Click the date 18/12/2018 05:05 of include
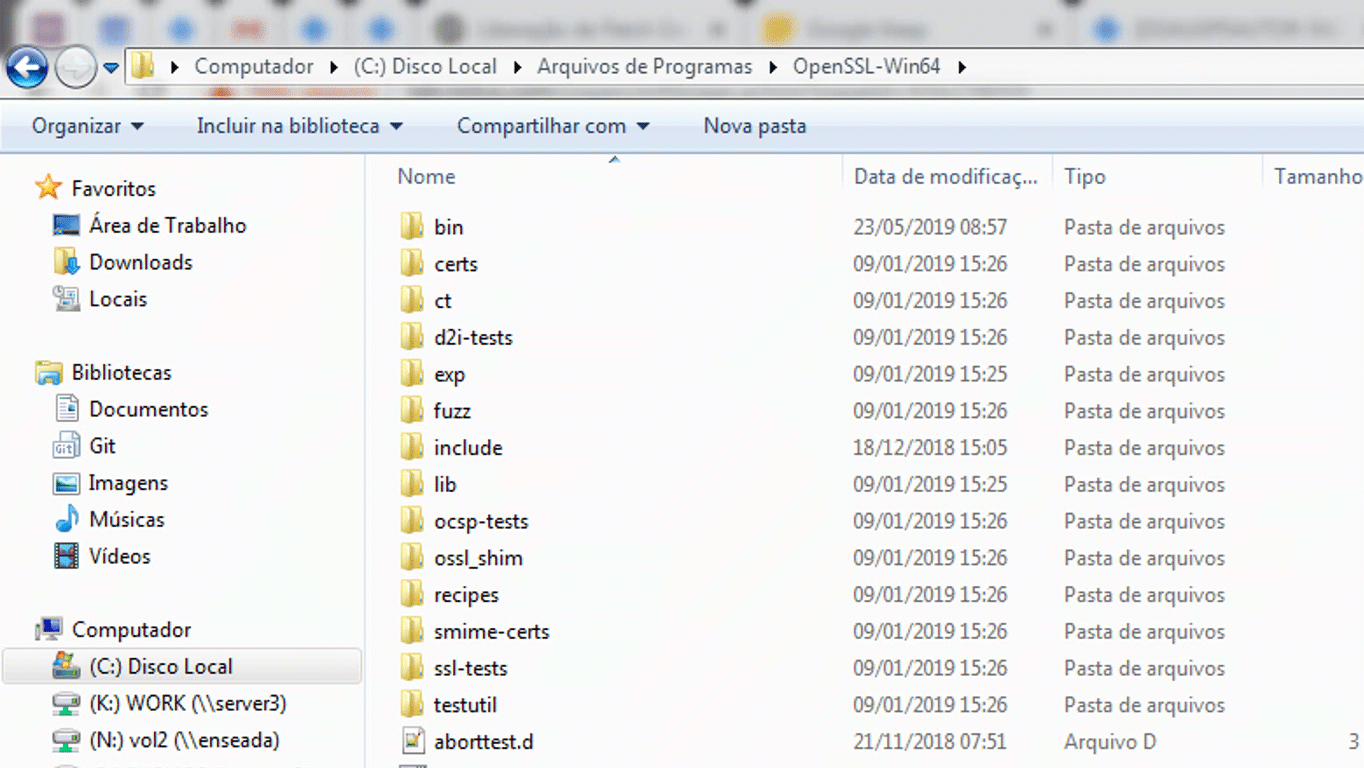 930,447
